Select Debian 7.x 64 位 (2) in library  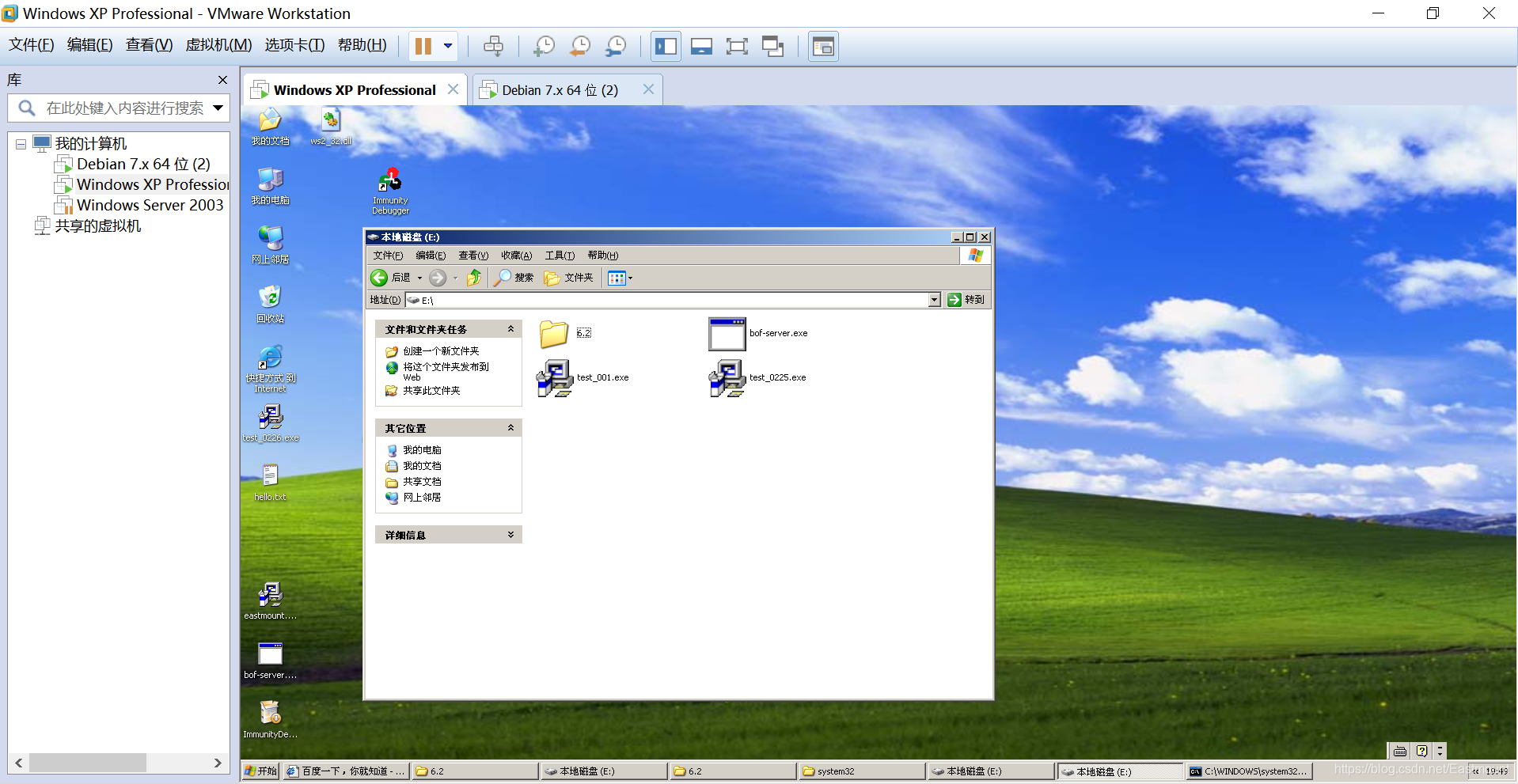(x=143, y=165)
